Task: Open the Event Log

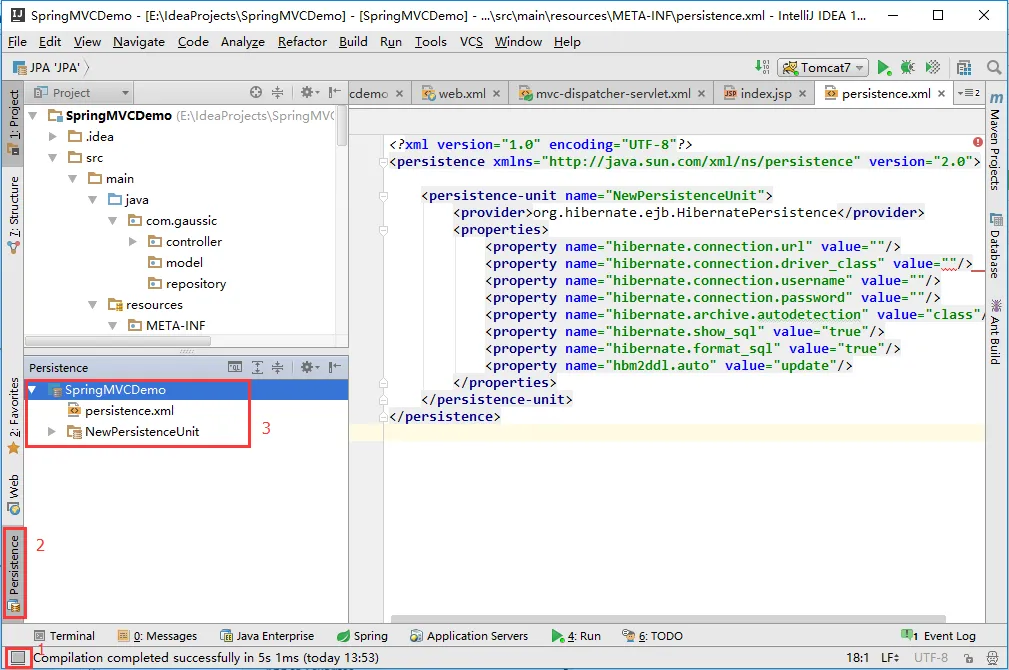Action: point(940,636)
